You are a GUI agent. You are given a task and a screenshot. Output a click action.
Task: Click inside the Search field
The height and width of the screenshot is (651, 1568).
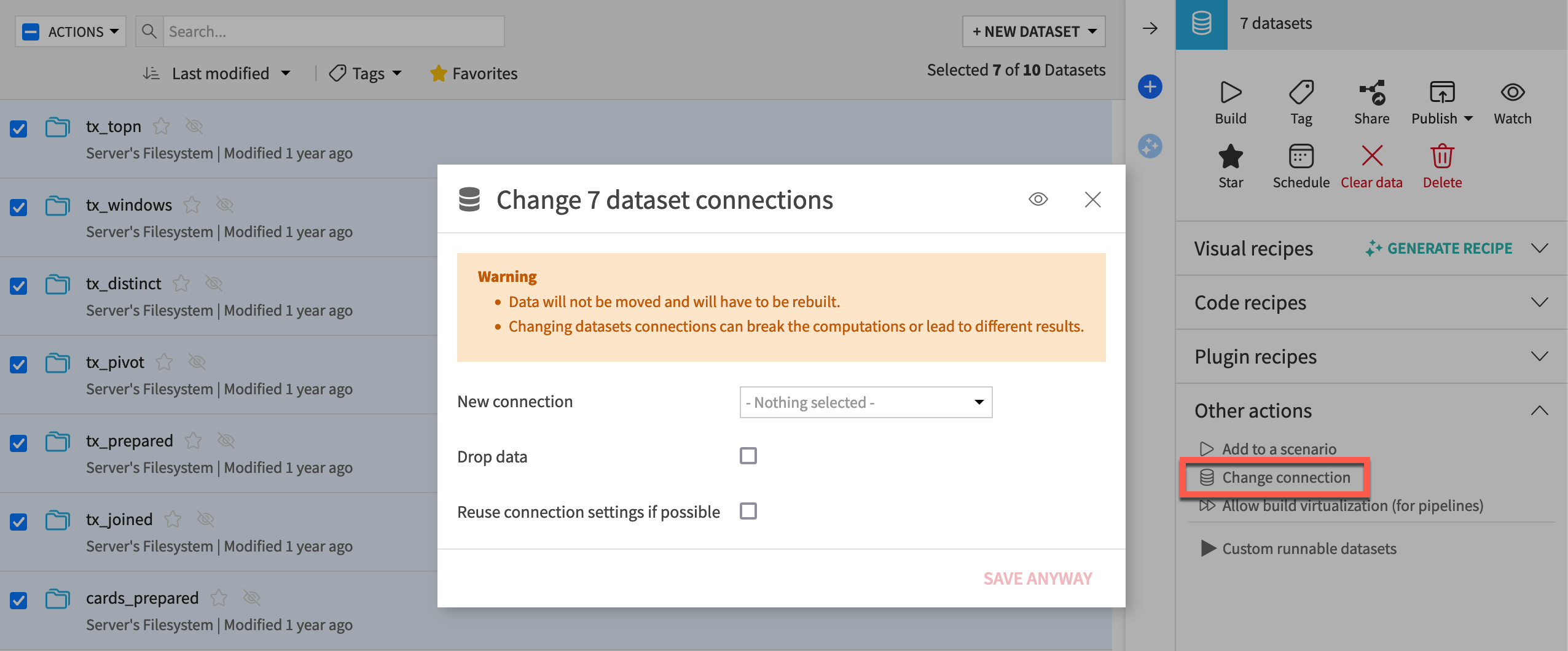(x=332, y=31)
